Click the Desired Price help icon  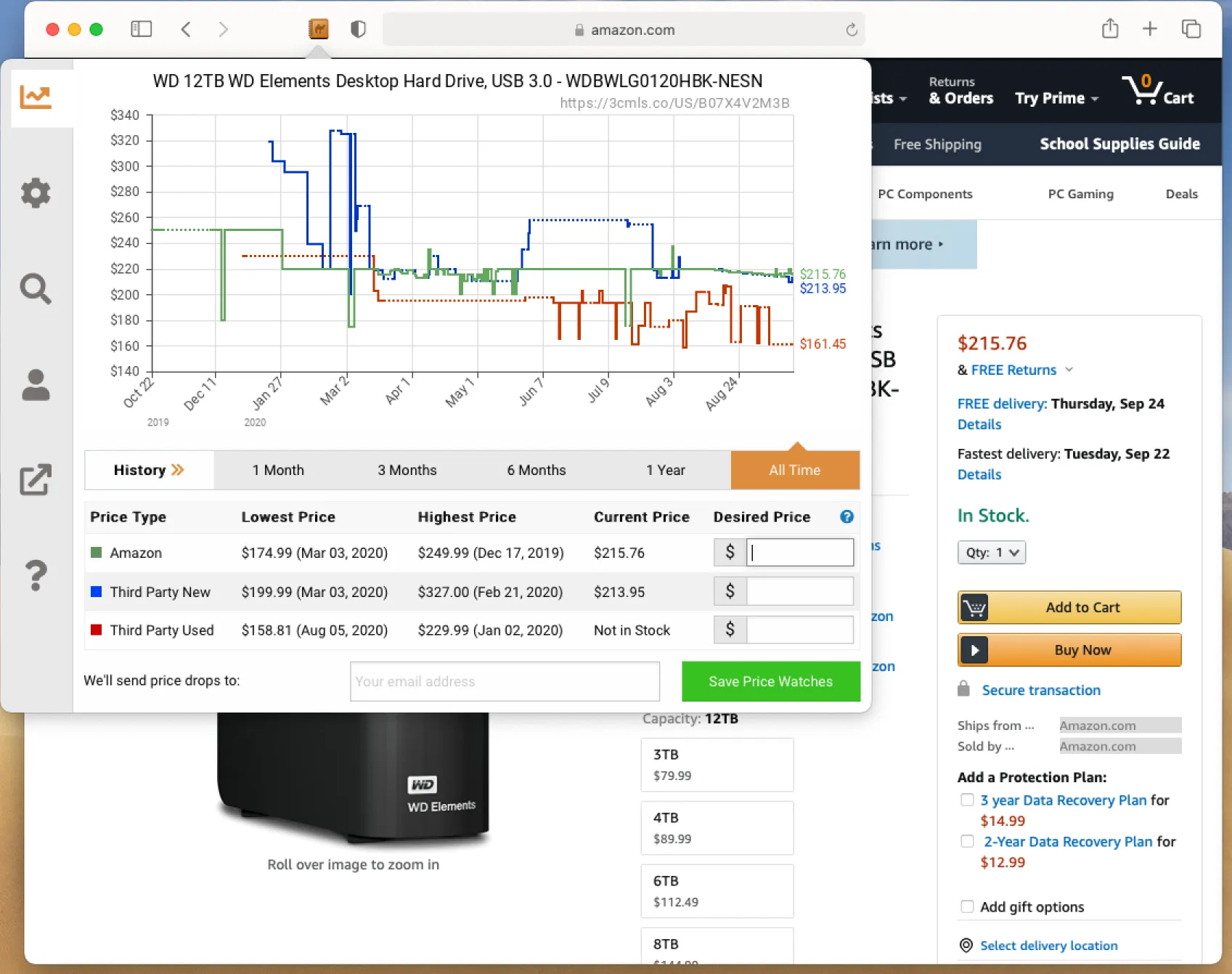click(847, 516)
